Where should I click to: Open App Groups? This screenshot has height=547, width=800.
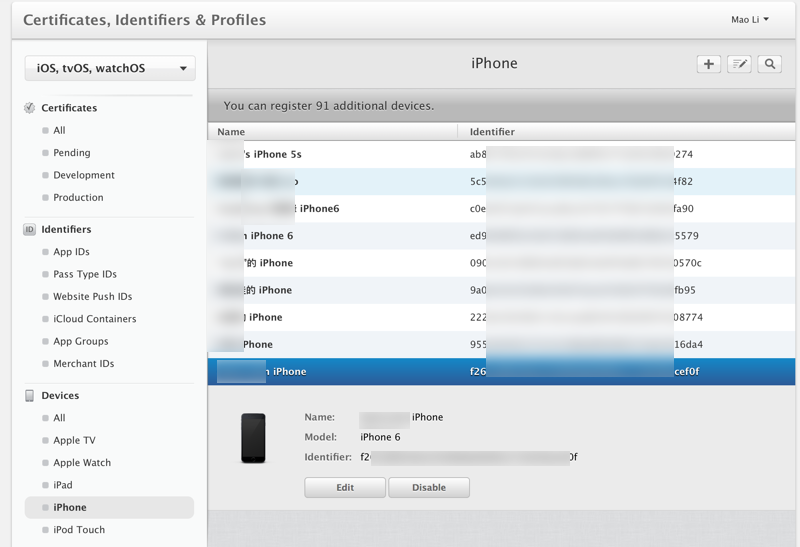81,341
